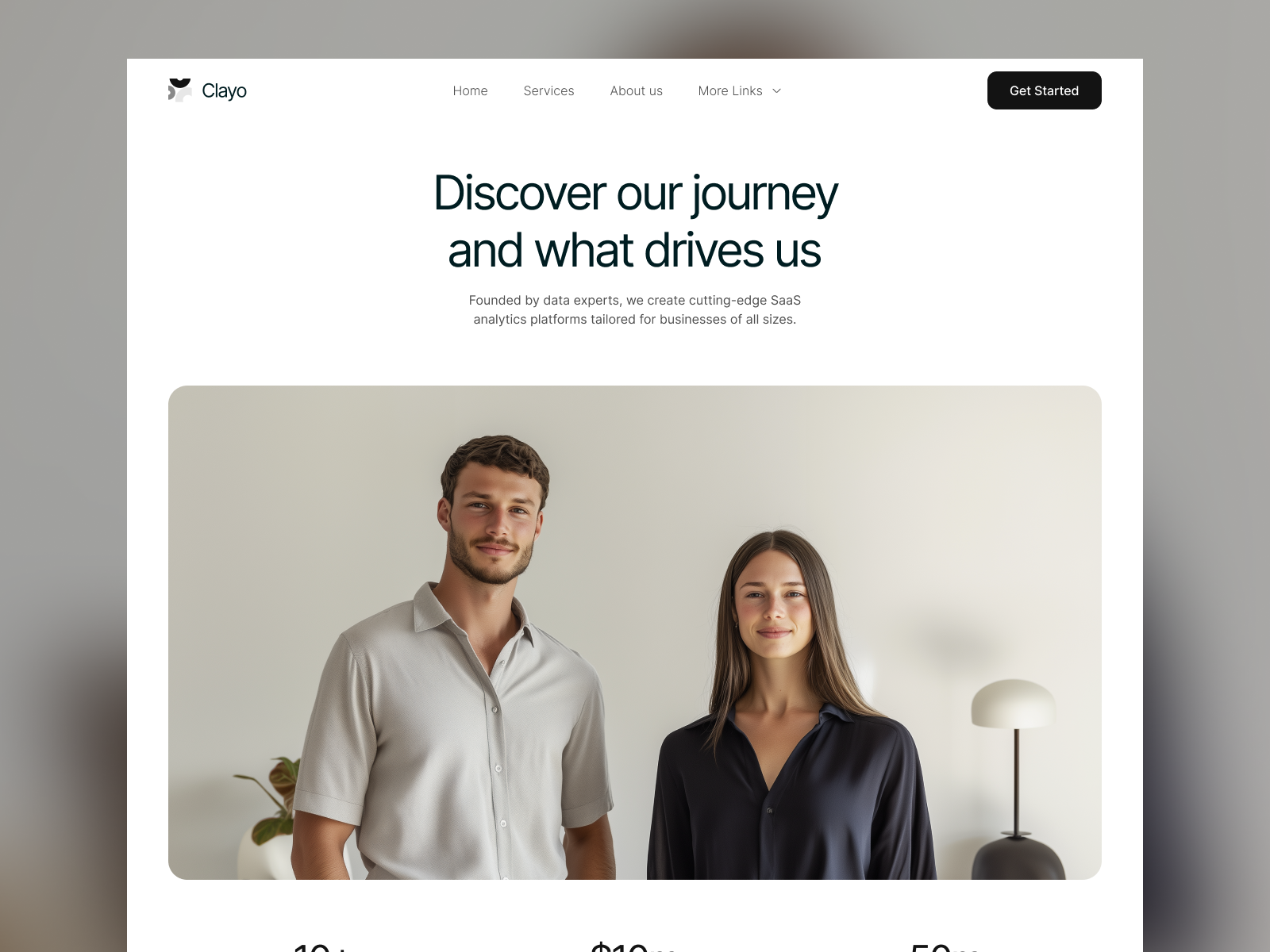Click the "10+" statistic at the bottom

pyautogui.click(x=320, y=946)
